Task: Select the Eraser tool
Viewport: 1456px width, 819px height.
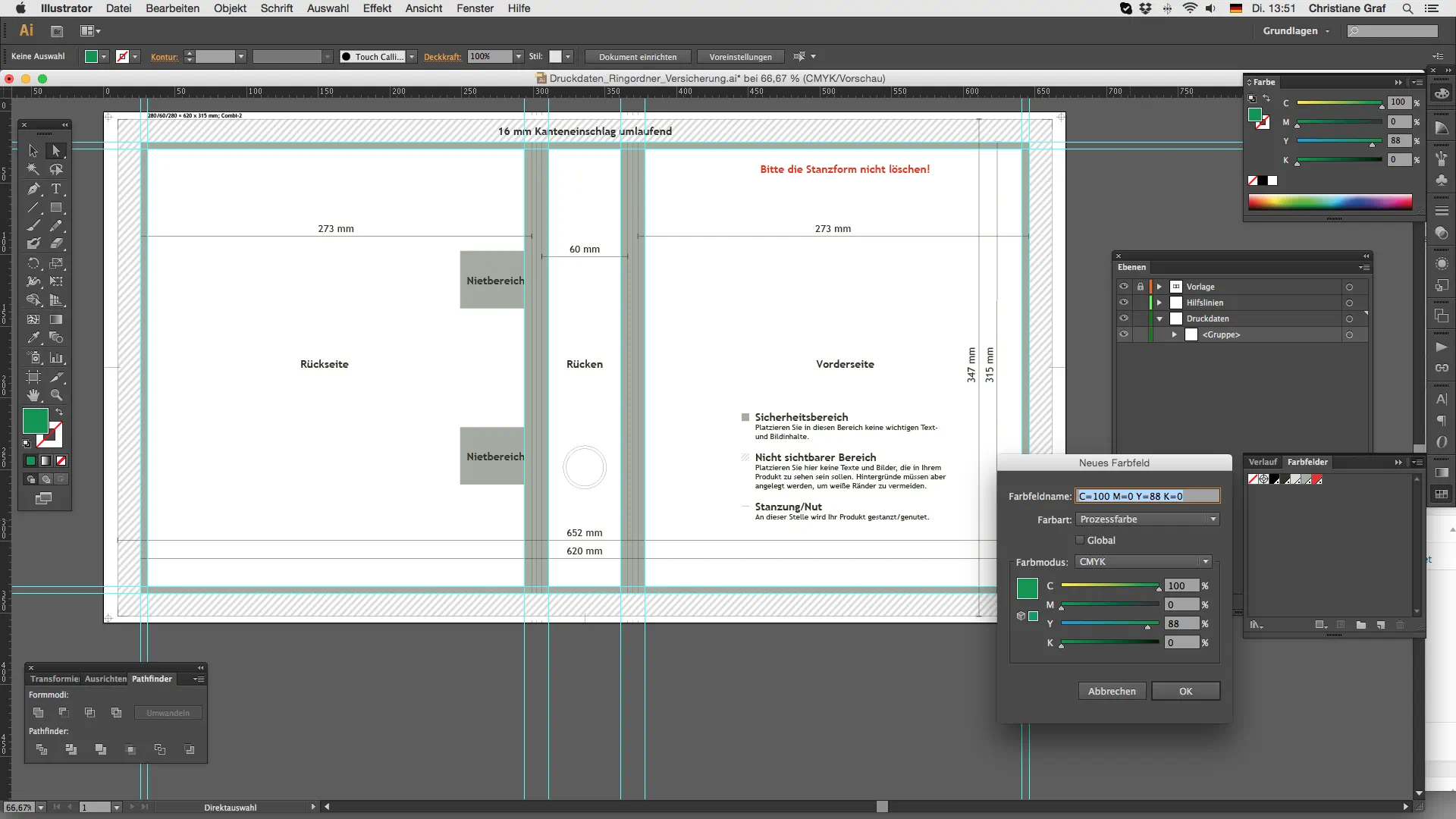Action: pos(56,244)
